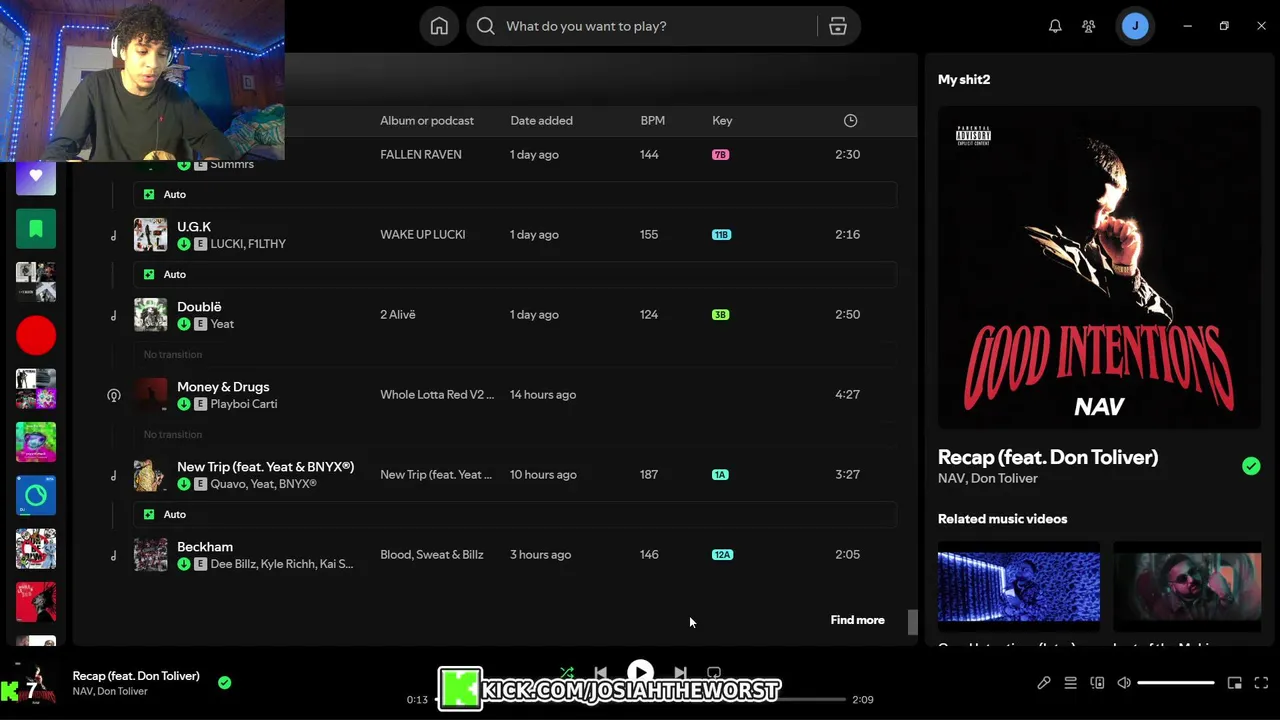The height and width of the screenshot is (720, 1280).
Task: Open the Browse icon in search bar
Action: (x=838, y=26)
